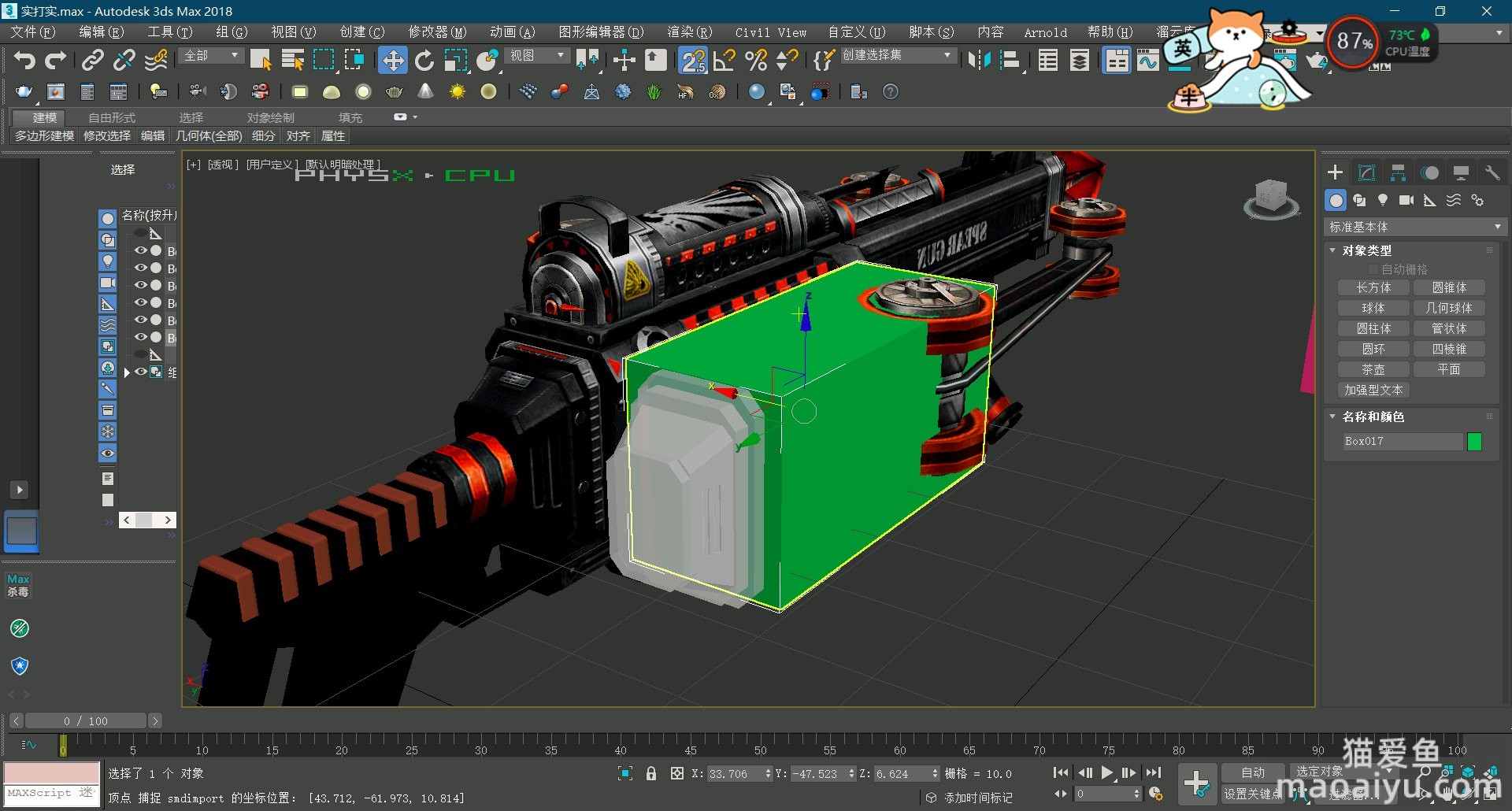Open the 全部 selection filter dropdown
1512x811 pixels.
click(x=211, y=56)
